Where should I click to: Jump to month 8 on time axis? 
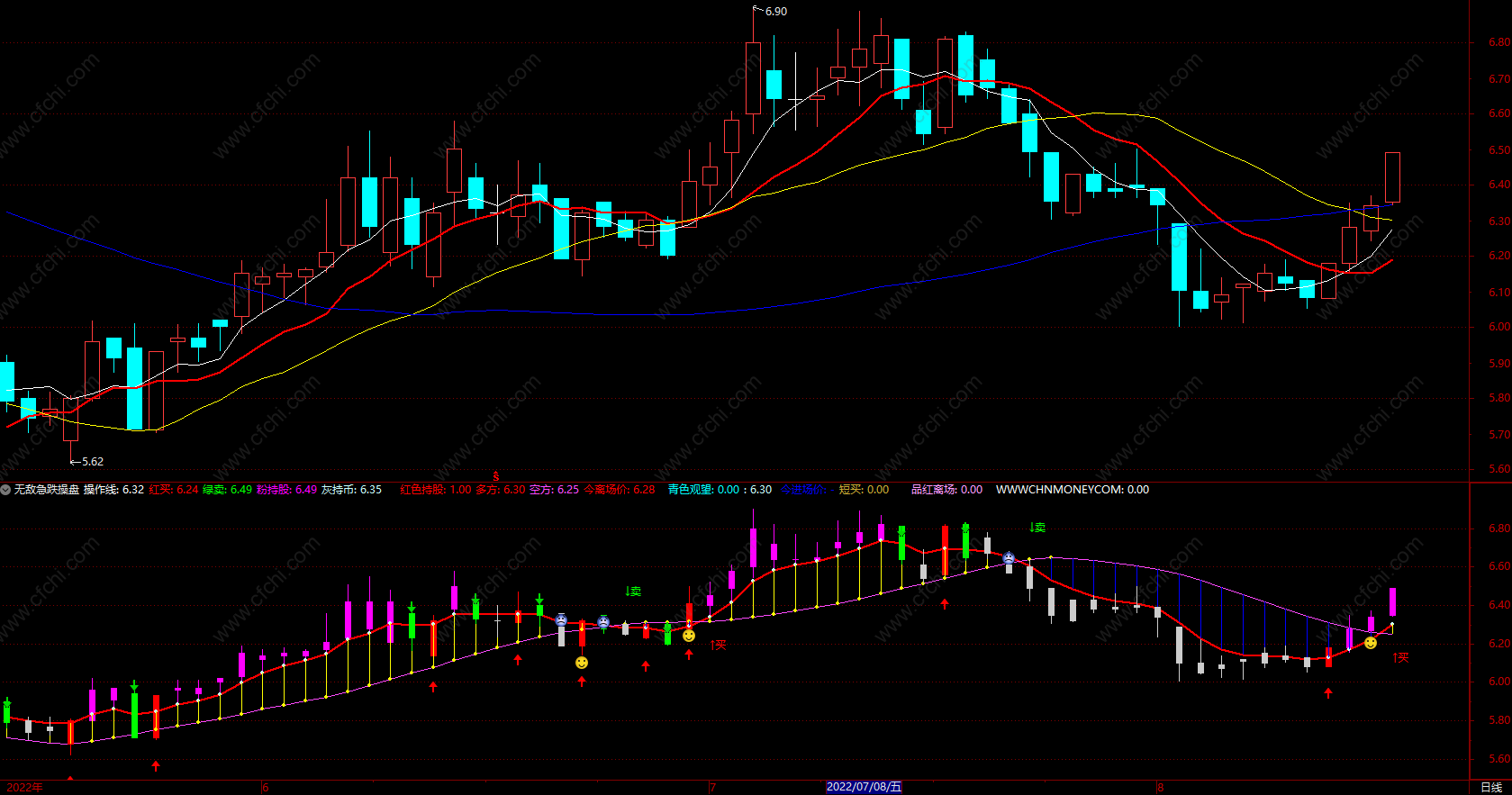click(x=1160, y=788)
